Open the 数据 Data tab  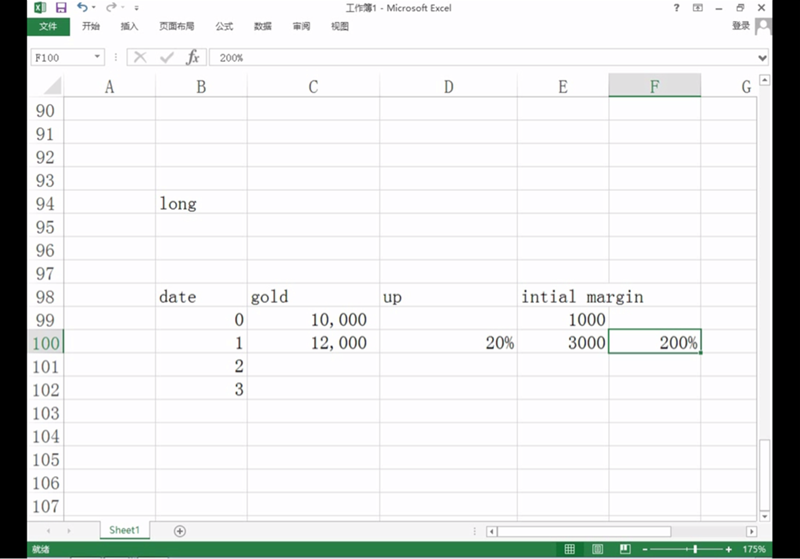click(263, 27)
